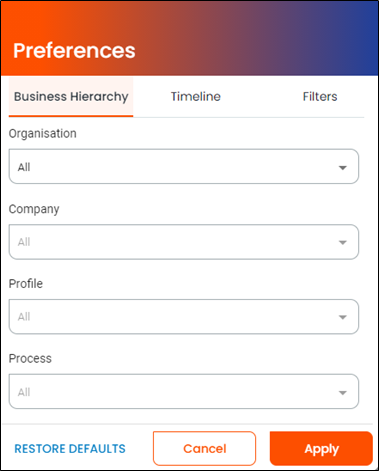This screenshot has height=471, width=379.
Task: Click the Process field label
Action: point(30,359)
